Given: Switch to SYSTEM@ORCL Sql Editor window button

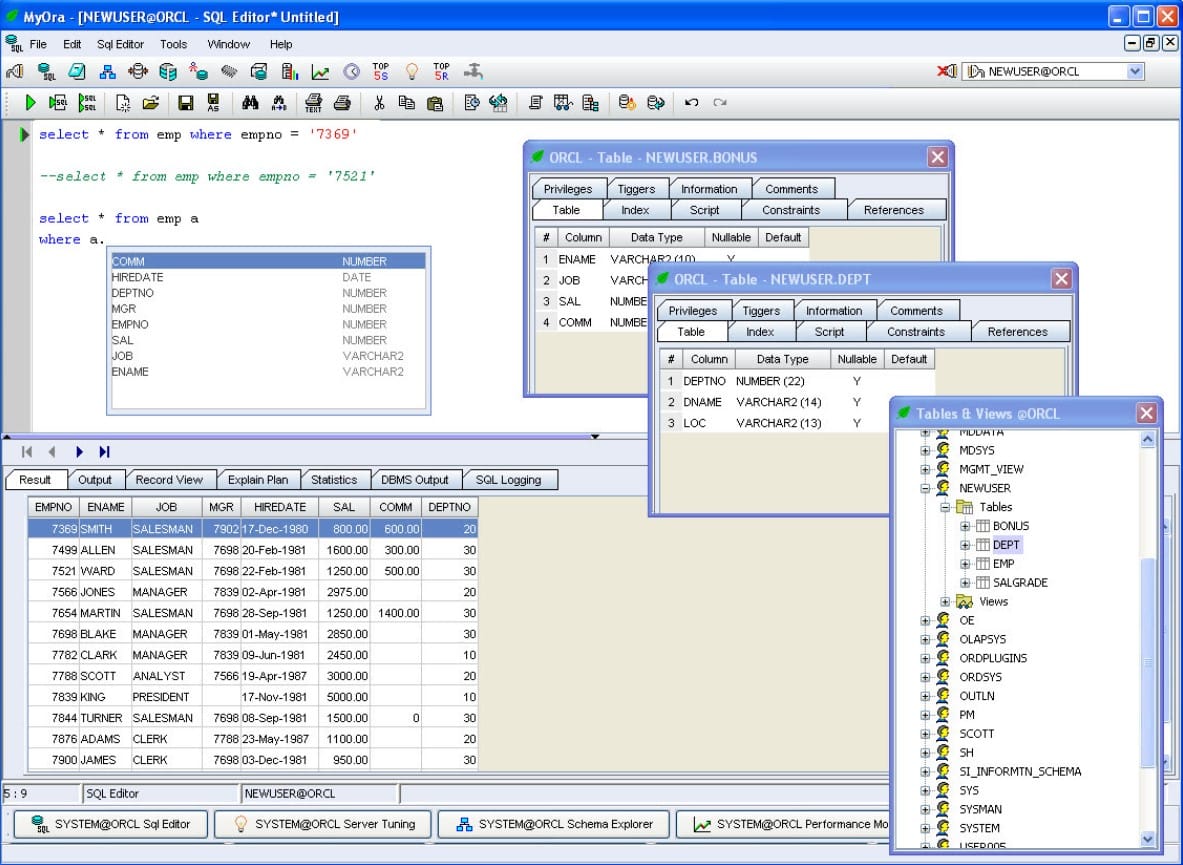Looking at the screenshot, I should point(111,824).
